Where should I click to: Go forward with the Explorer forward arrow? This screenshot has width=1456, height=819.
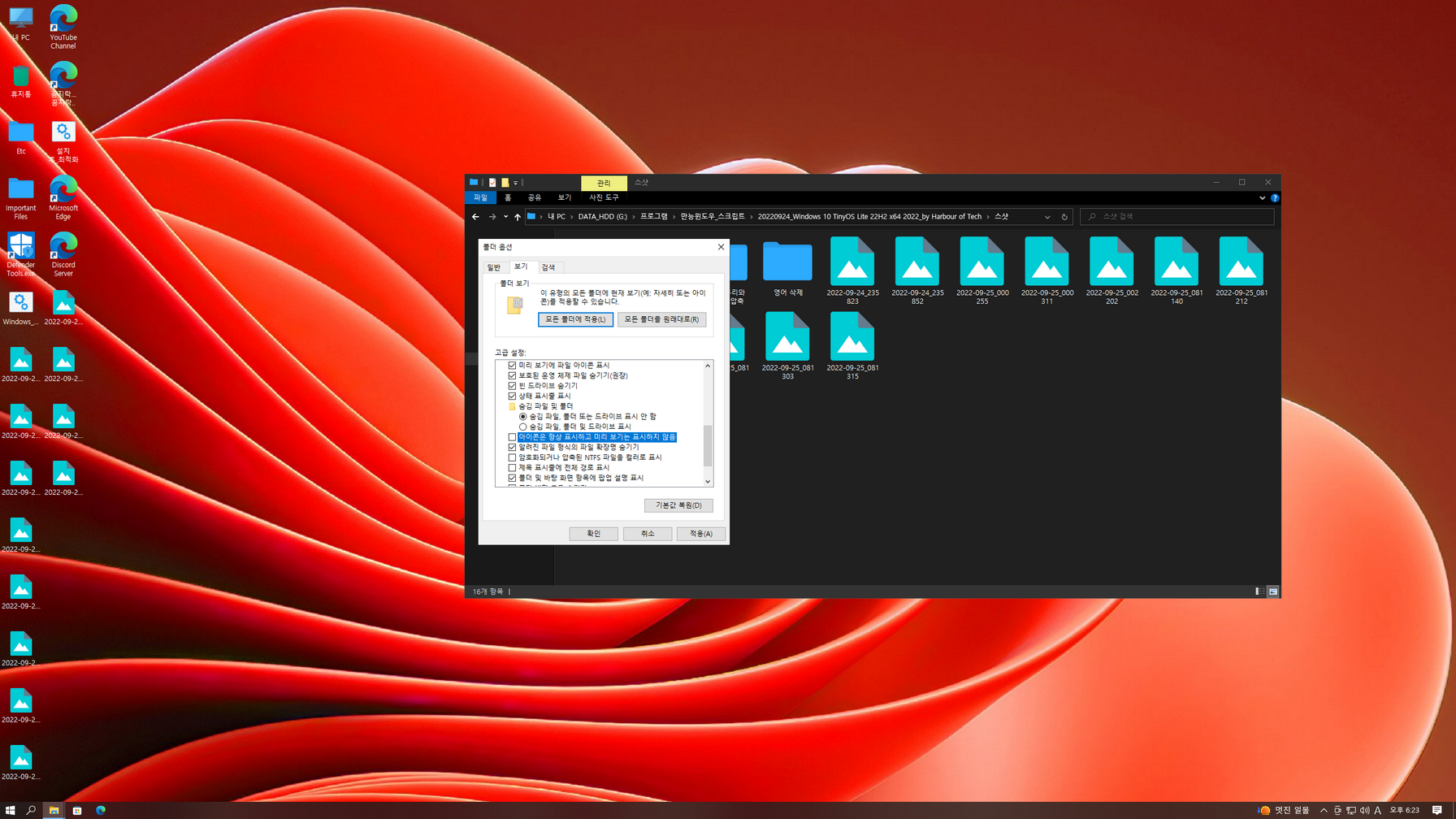click(492, 217)
